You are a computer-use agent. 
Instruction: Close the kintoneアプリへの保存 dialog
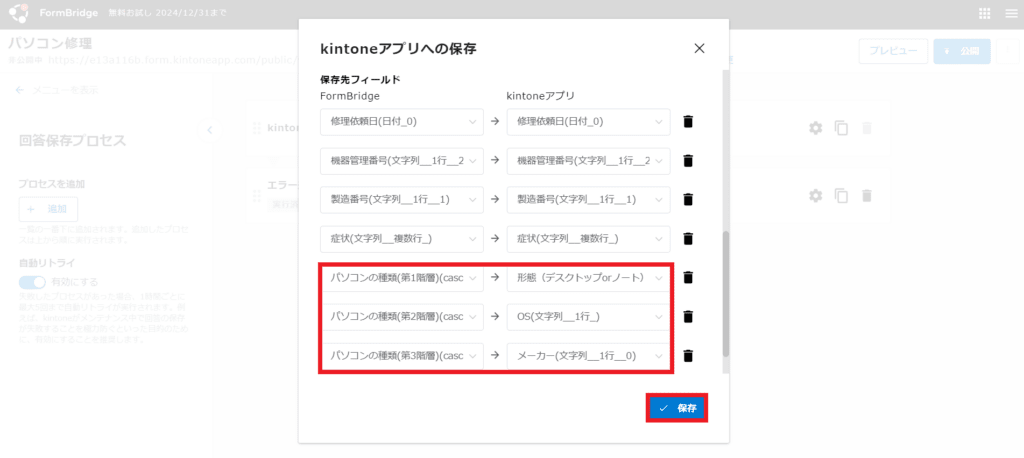click(699, 48)
